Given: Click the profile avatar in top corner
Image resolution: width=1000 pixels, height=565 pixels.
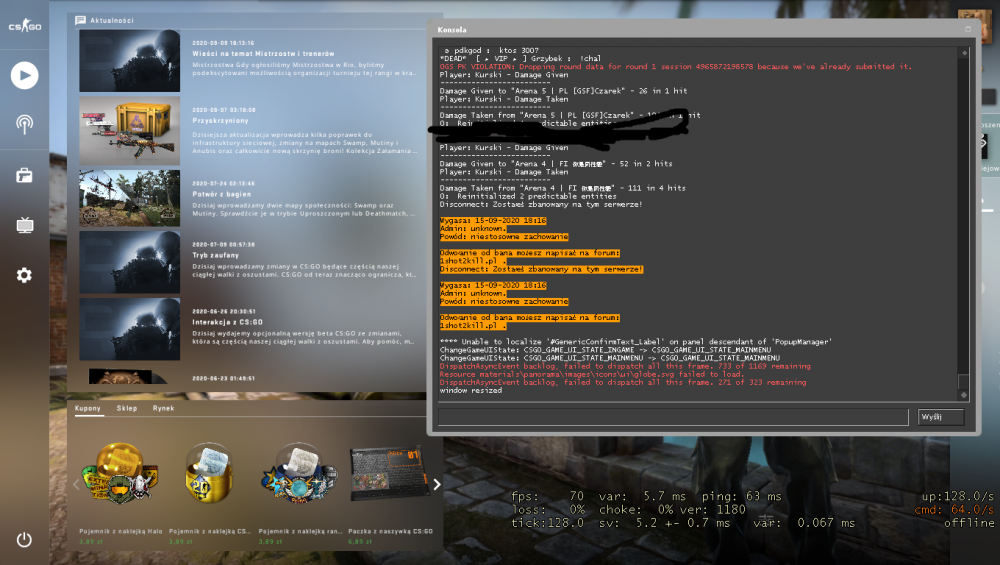Looking at the screenshot, I should pyautogui.click(x=975, y=26).
